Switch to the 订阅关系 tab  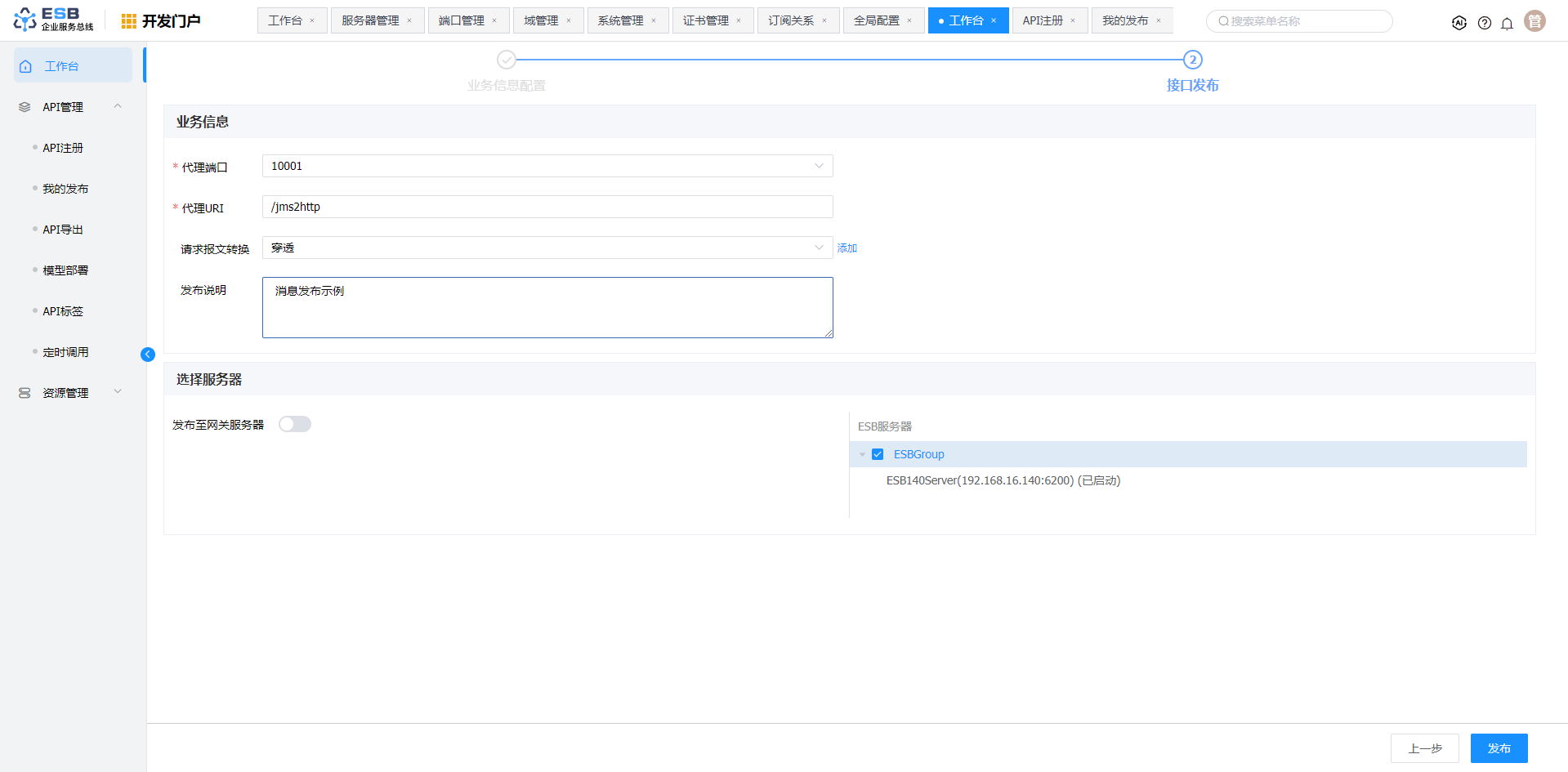click(x=790, y=20)
